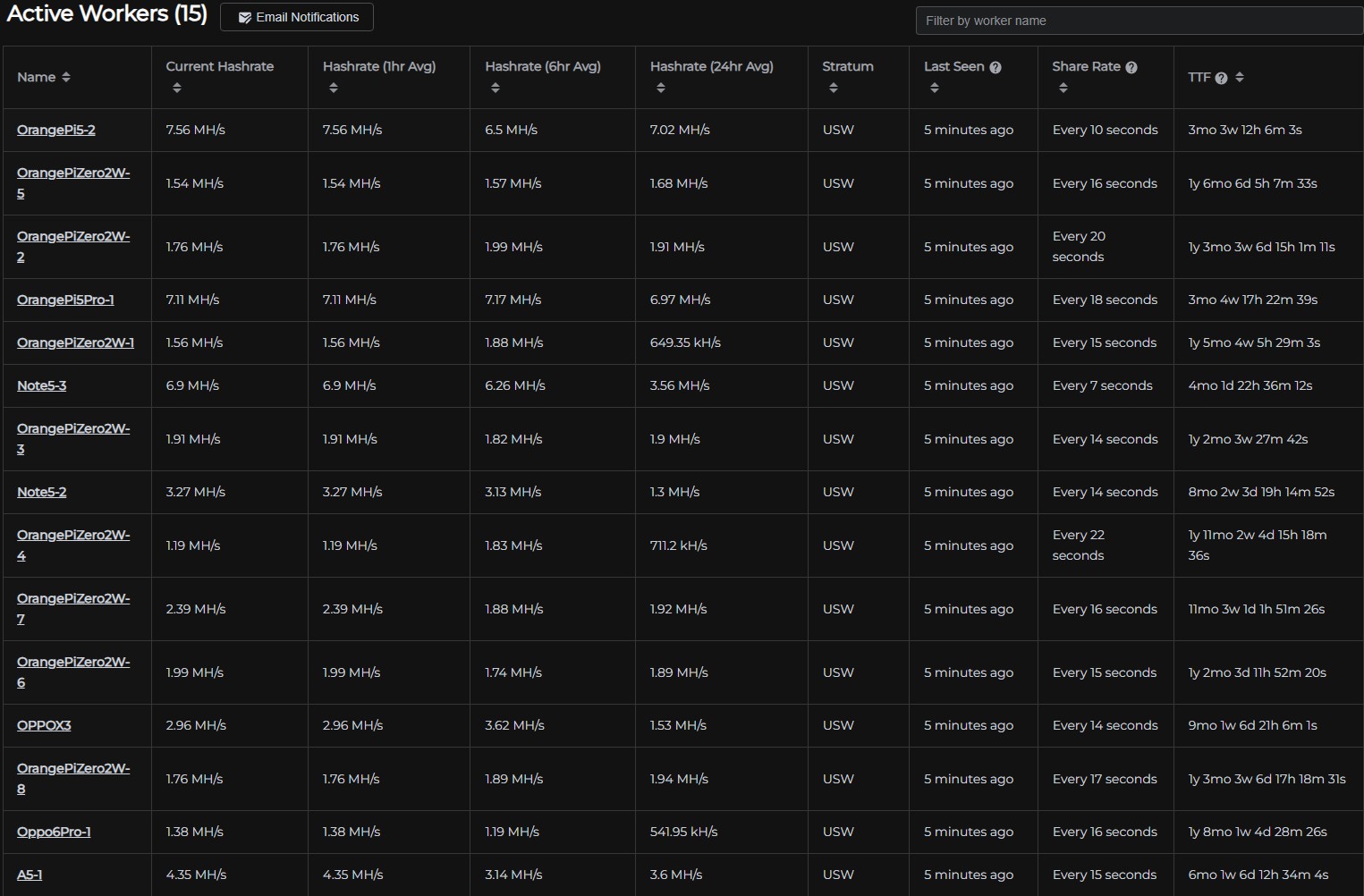Image resolution: width=1364 pixels, height=896 pixels.
Task: Click the sort icon under Current Hashrate
Action: point(177,88)
